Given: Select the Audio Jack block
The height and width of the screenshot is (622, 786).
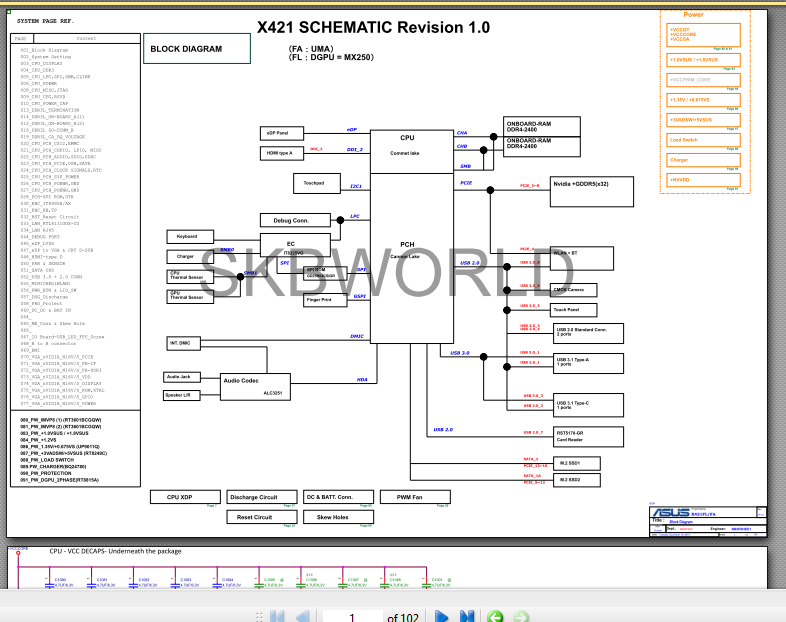Looking at the screenshot, I should pyautogui.click(x=181, y=377).
